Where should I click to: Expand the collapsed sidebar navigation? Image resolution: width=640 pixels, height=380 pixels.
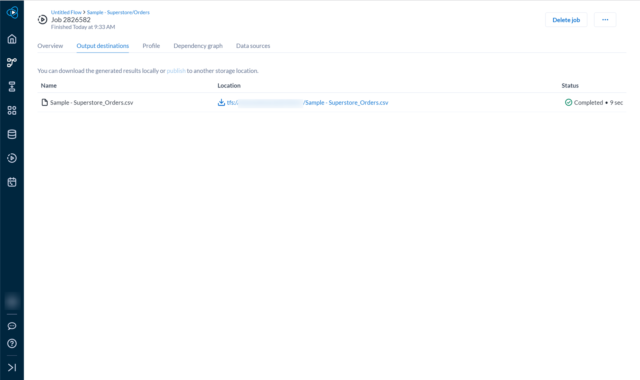(12, 367)
